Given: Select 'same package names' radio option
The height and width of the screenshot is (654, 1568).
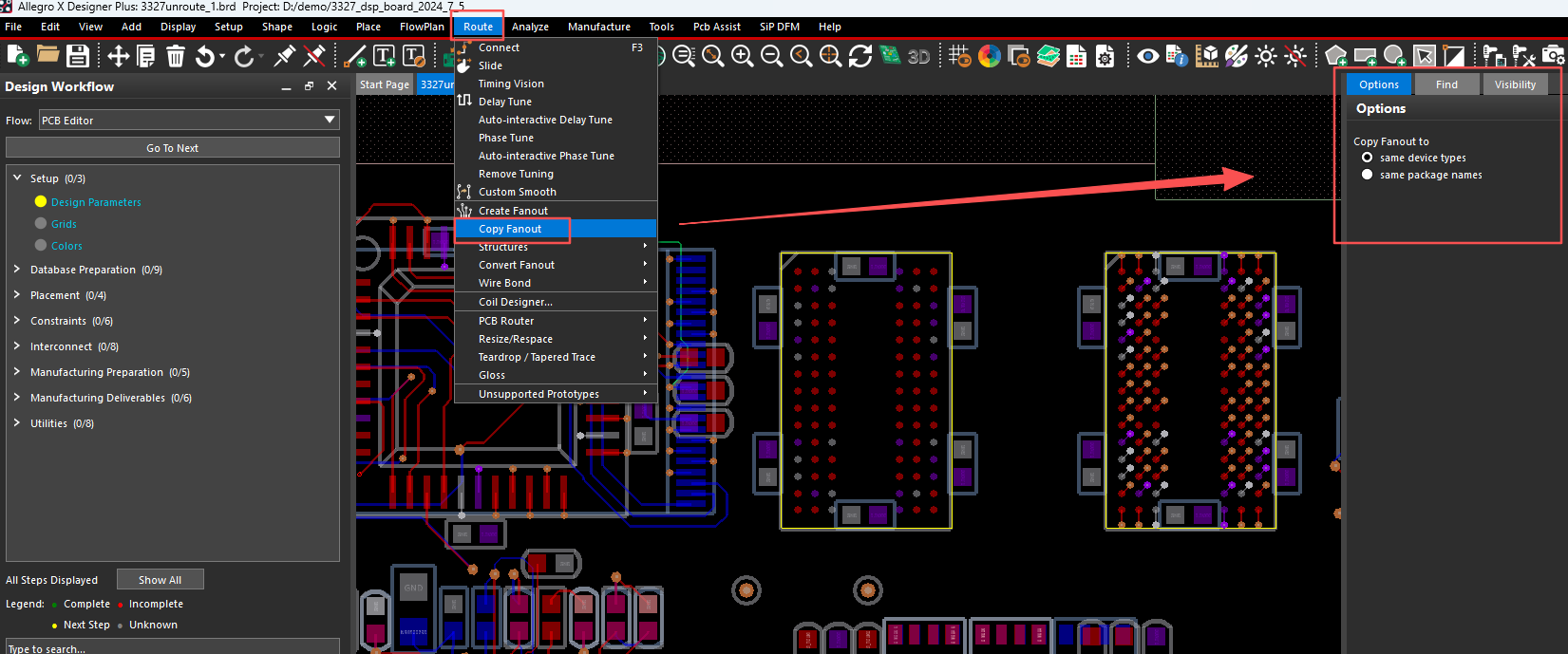Looking at the screenshot, I should pyautogui.click(x=1367, y=175).
